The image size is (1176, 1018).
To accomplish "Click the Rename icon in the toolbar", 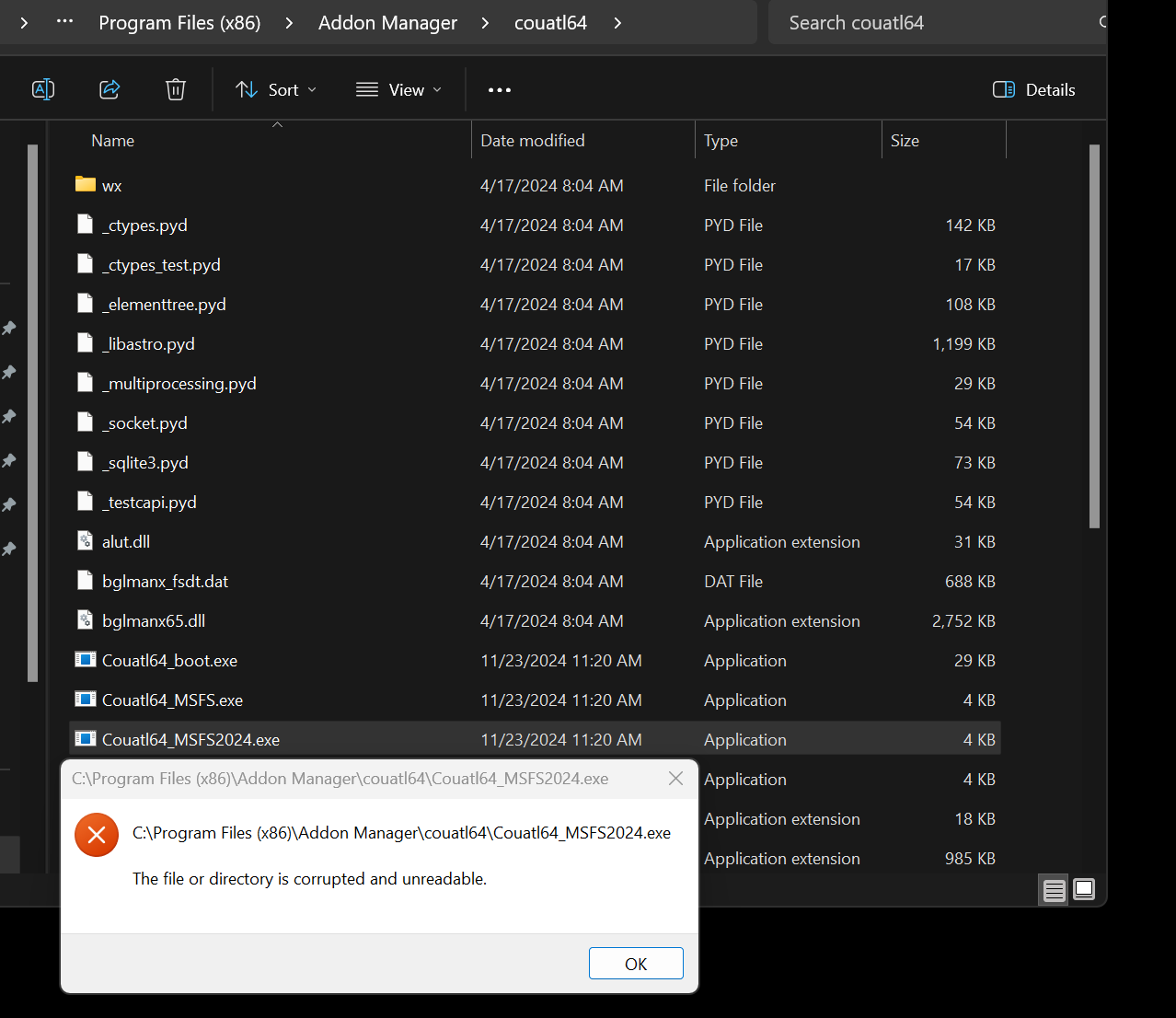I will [43, 89].
